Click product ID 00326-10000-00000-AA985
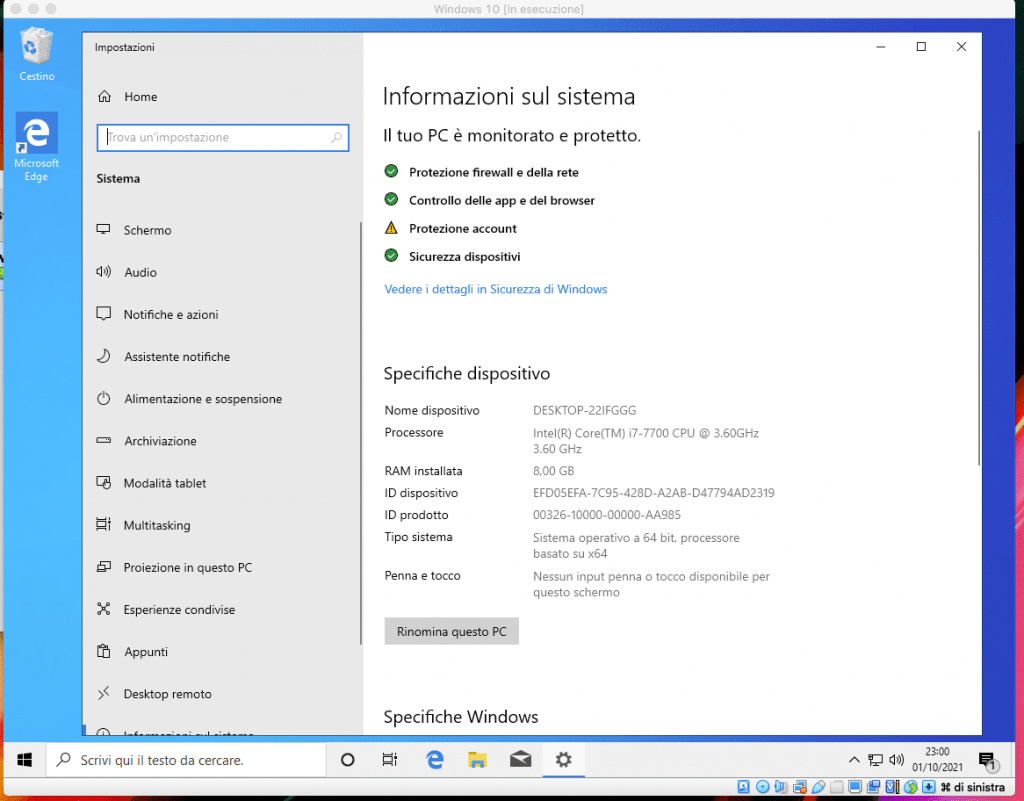This screenshot has width=1024, height=801. (607, 515)
